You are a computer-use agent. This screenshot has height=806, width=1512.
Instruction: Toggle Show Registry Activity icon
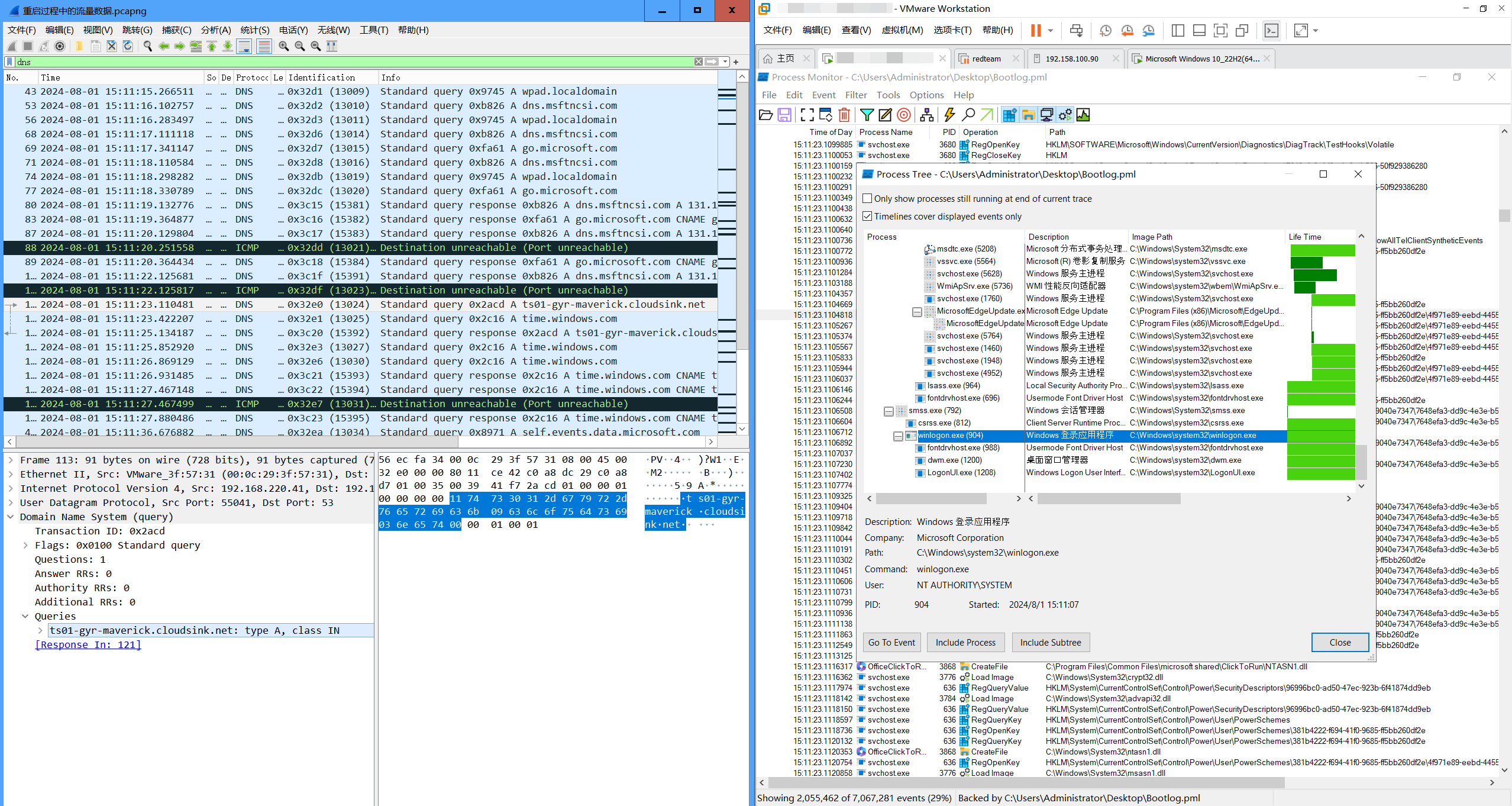tap(1010, 115)
